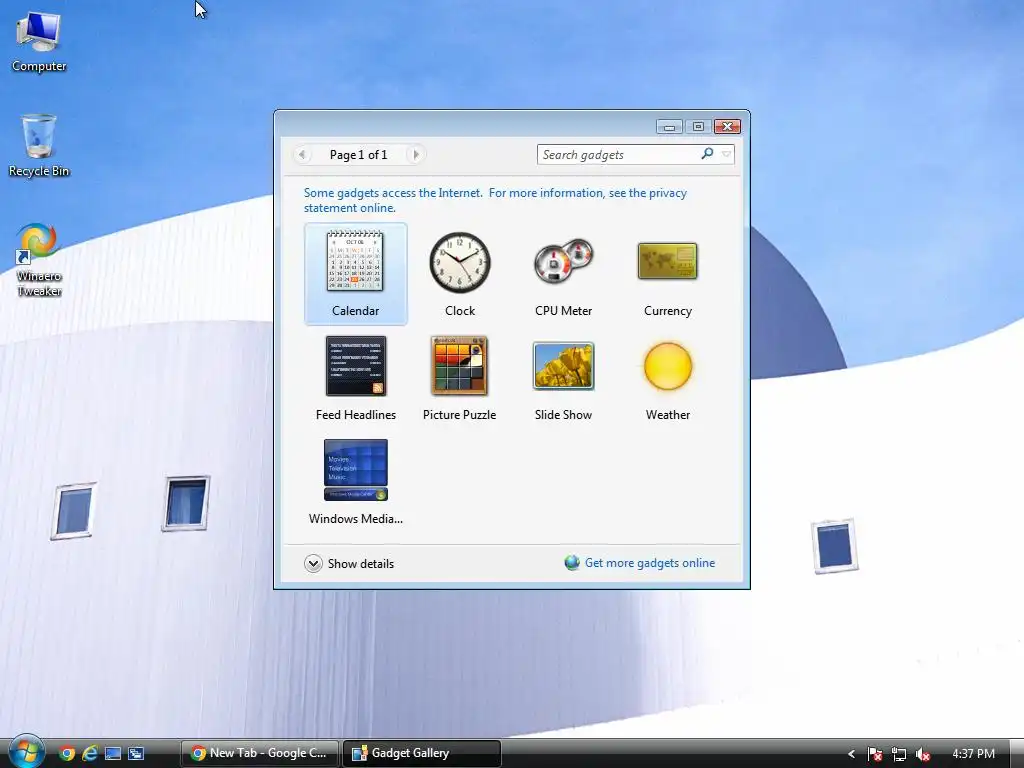
Task: Select the Clock gadget icon
Action: pos(460,262)
